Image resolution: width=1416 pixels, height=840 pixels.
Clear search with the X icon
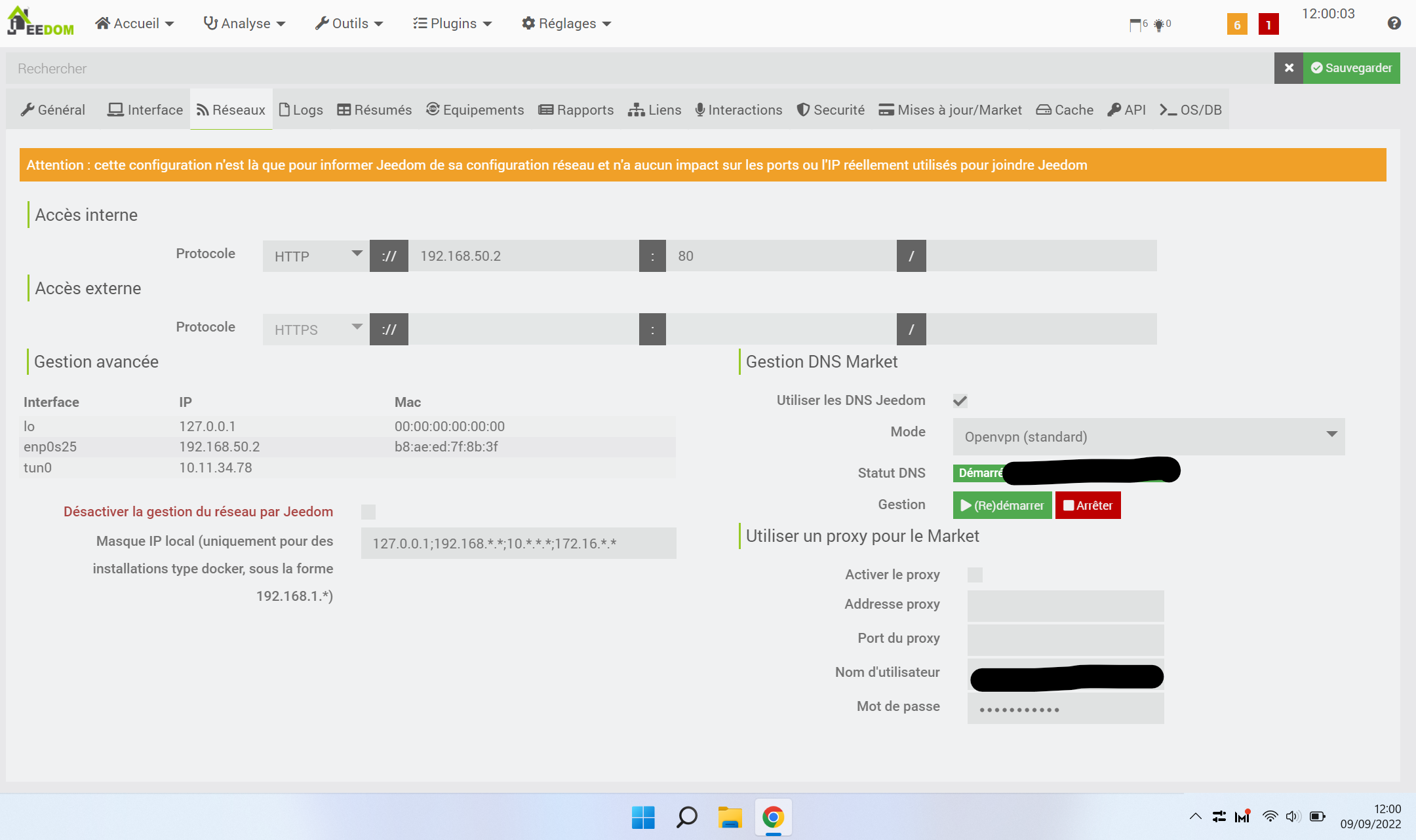click(x=1289, y=68)
